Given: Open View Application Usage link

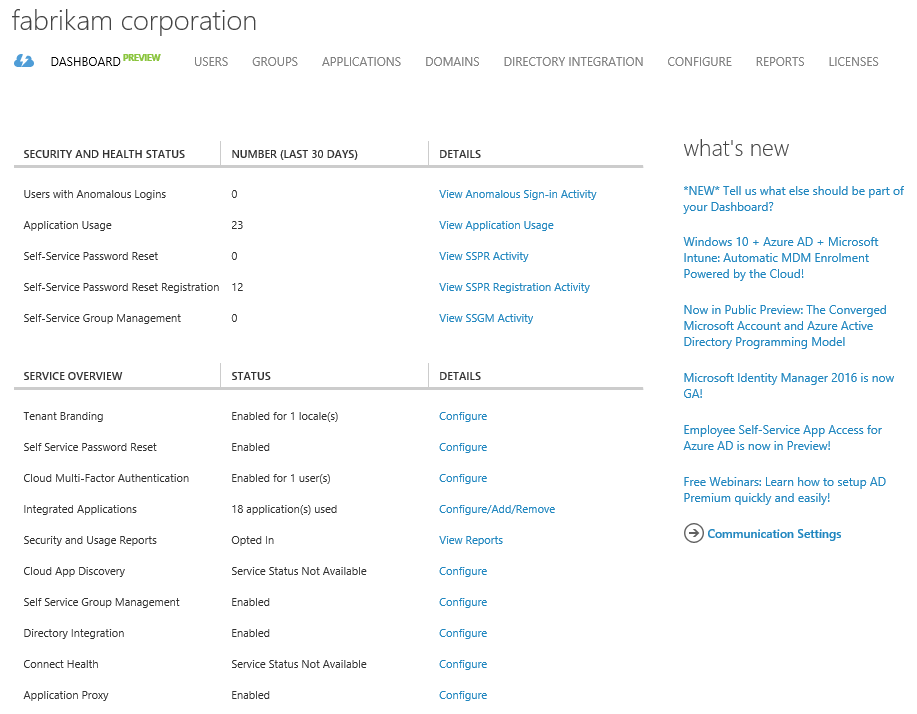Looking at the screenshot, I should click(x=496, y=225).
